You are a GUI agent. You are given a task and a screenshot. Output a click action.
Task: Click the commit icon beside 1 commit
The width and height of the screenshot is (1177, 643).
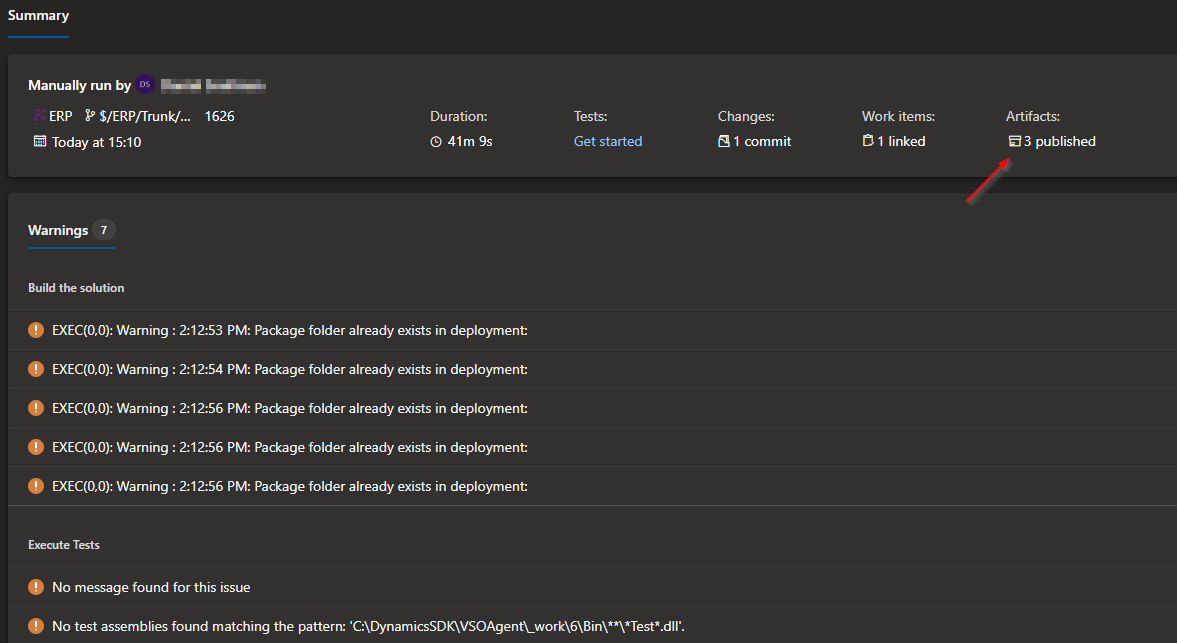(x=724, y=141)
